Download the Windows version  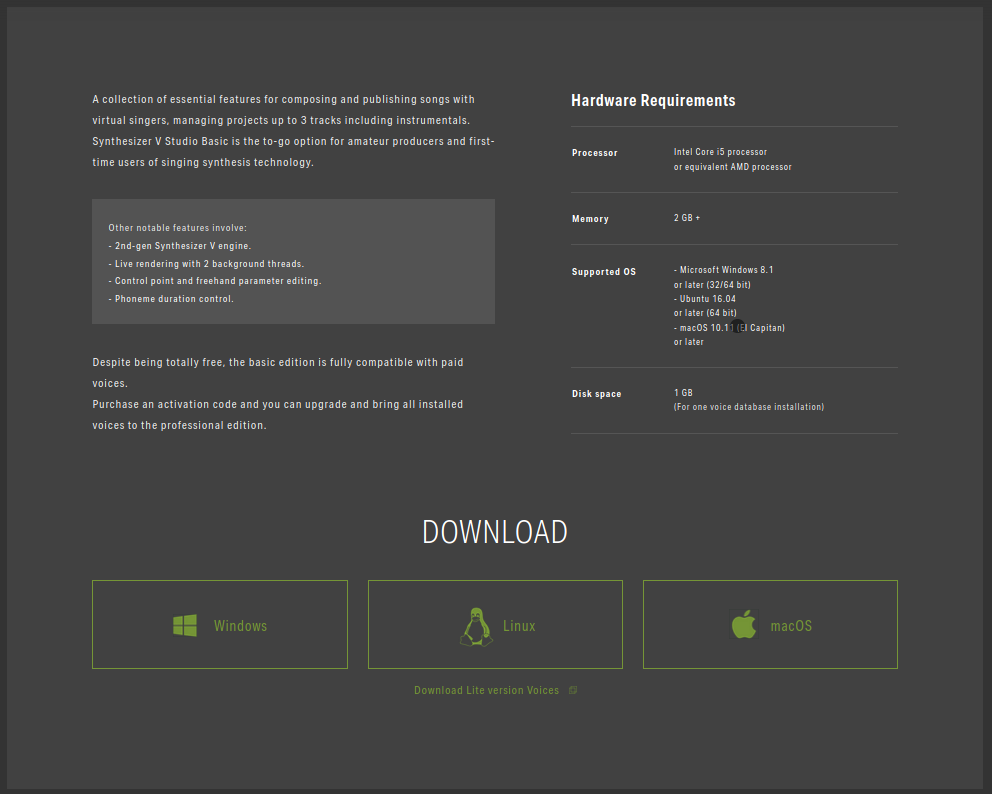[220, 624]
